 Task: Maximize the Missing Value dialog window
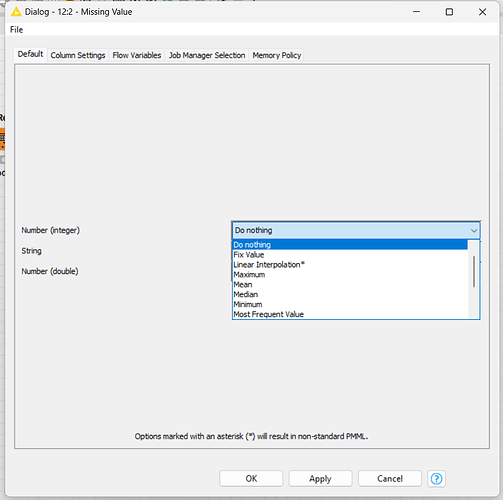tap(449, 12)
